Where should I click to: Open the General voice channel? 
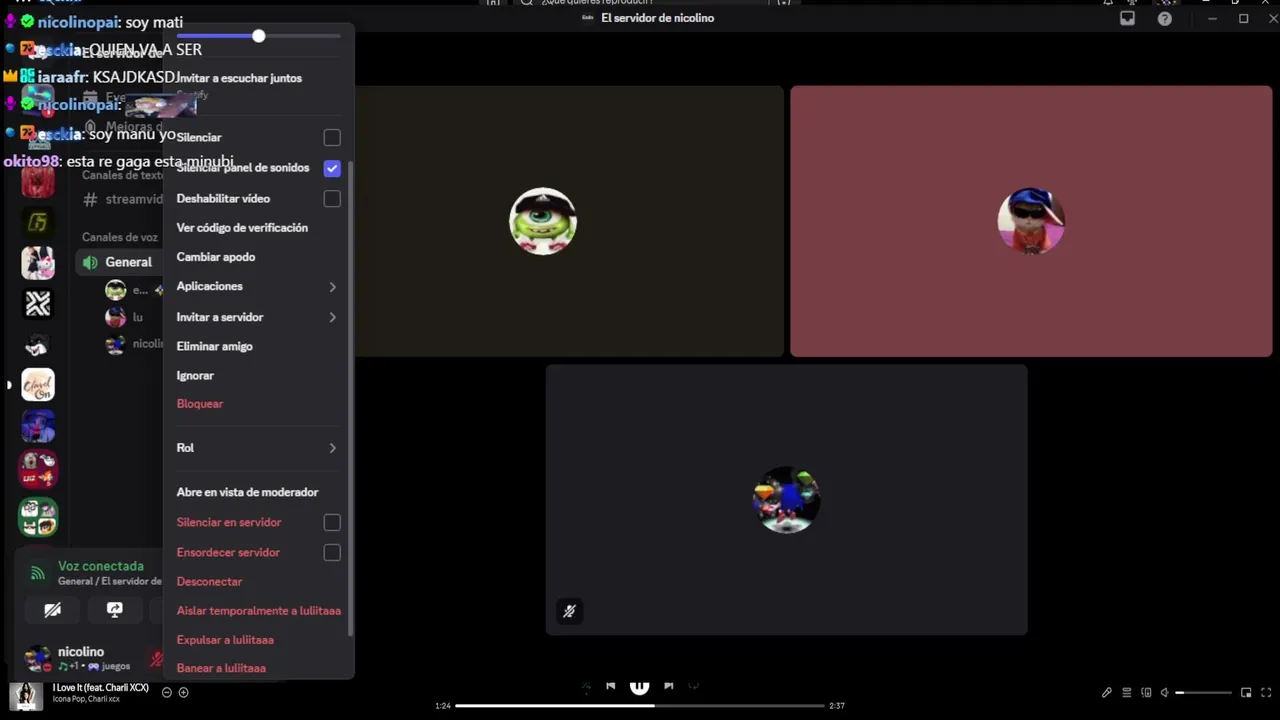click(x=117, y=262)
